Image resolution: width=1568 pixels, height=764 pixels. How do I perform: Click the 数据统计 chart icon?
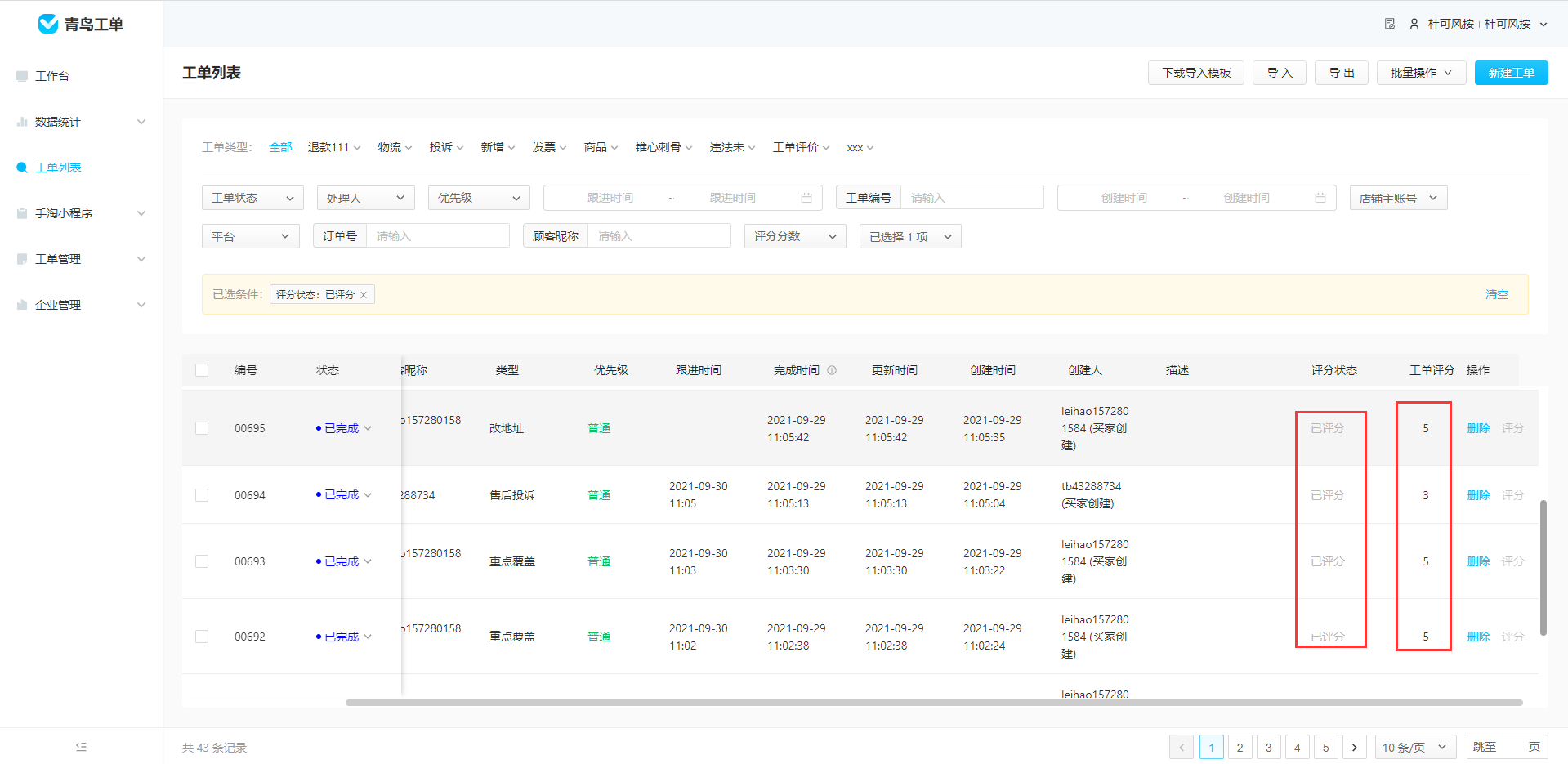point(22,122)
